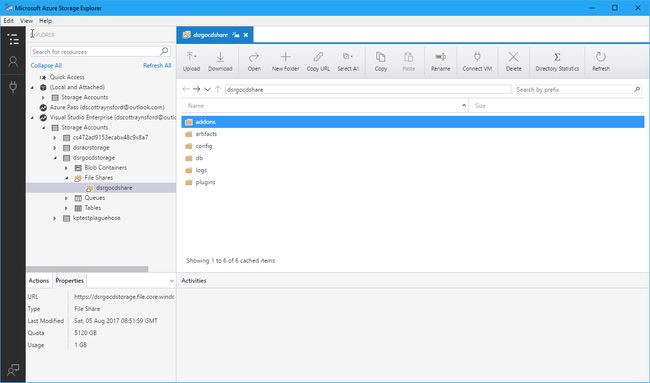Expand the Blob Containers node
The width and height of the screenshot is (650, 383).
pos(66,168)
